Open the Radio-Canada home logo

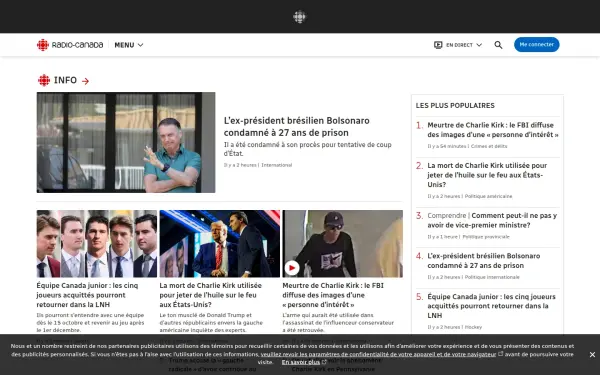click(70, 45)
